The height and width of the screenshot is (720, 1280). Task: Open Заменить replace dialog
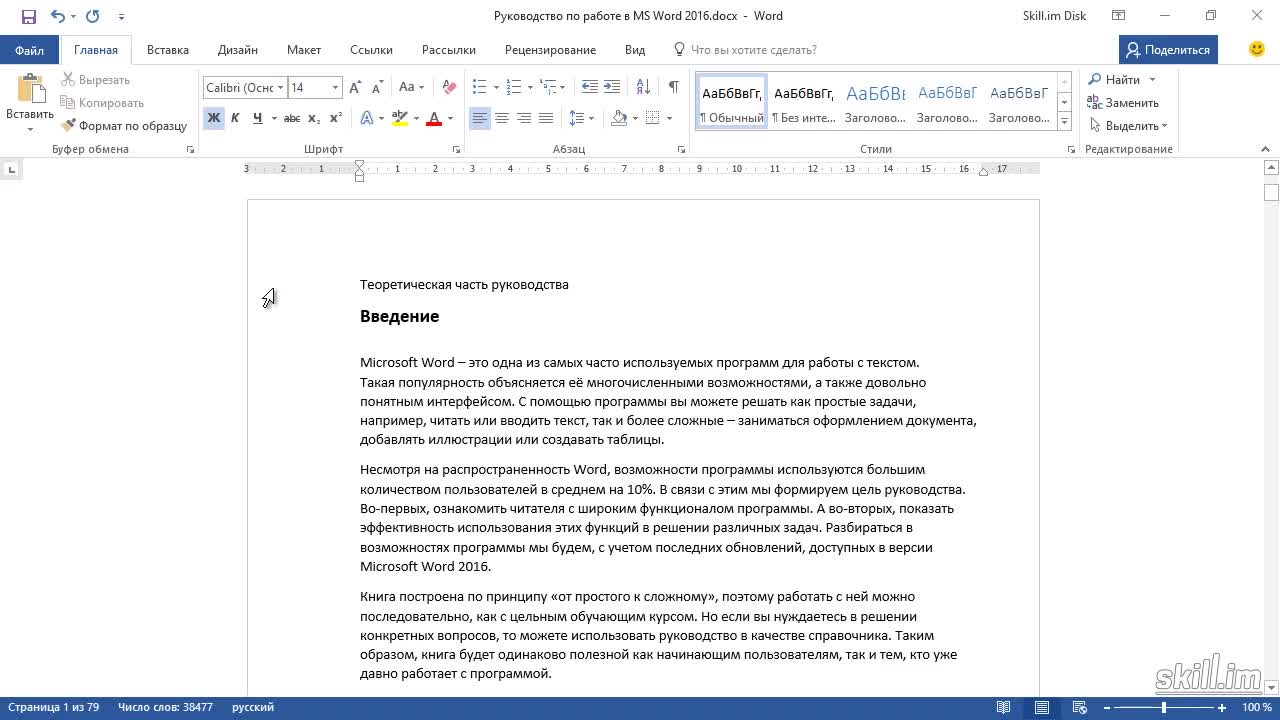pyautogui.click(x=1124, y=103)
